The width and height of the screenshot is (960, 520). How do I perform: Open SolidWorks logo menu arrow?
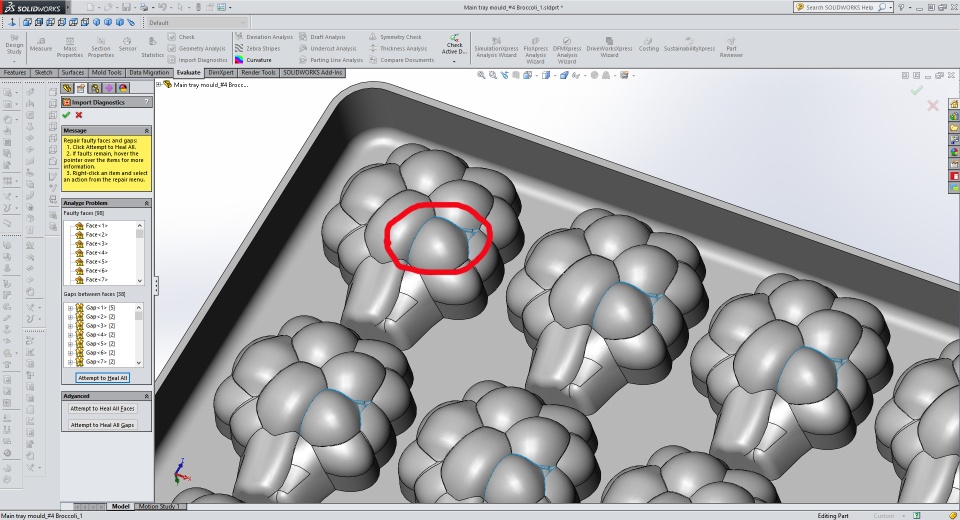[x=66, y=7]
